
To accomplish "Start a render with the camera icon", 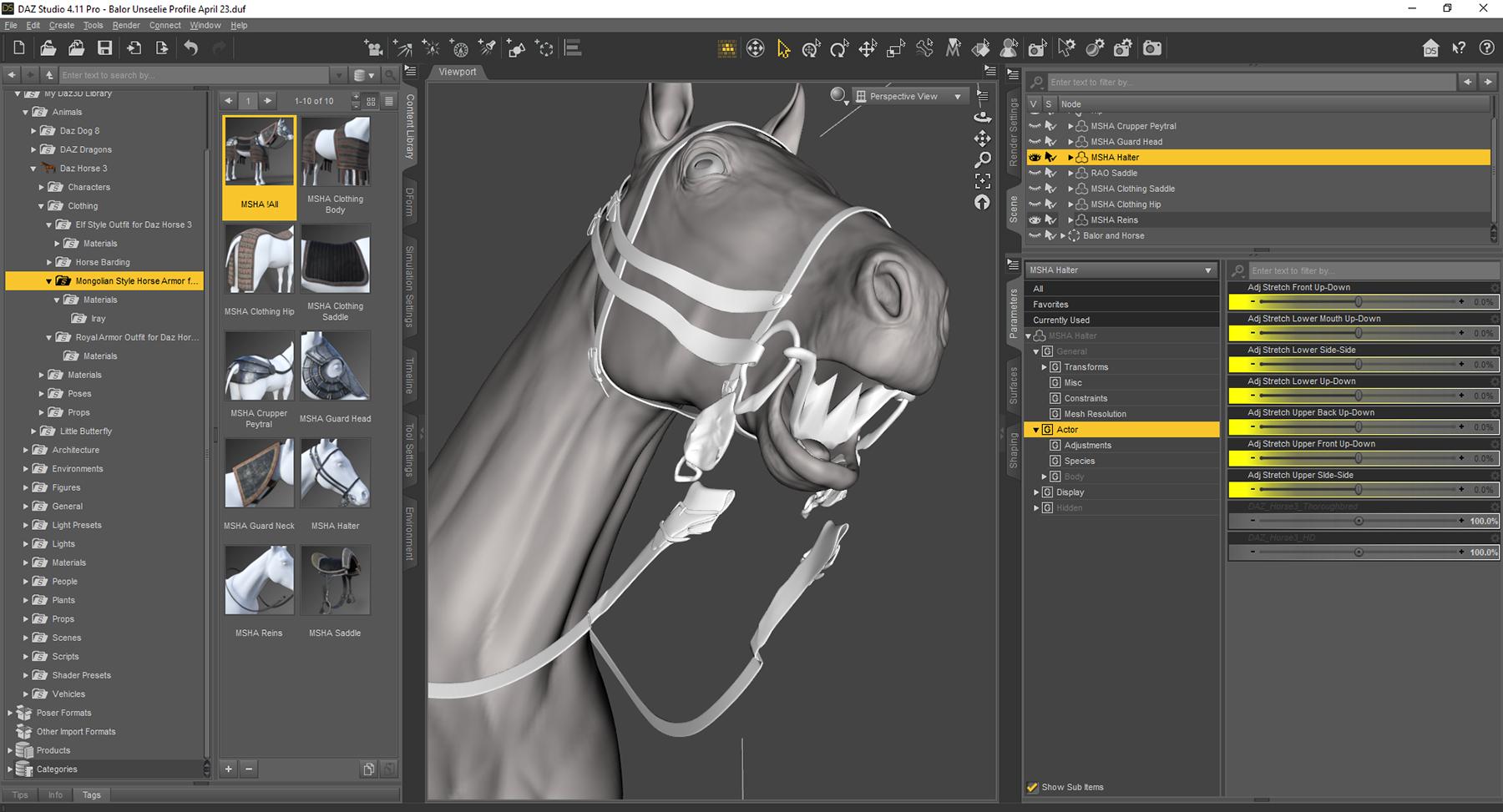I will click(1152, 48).
